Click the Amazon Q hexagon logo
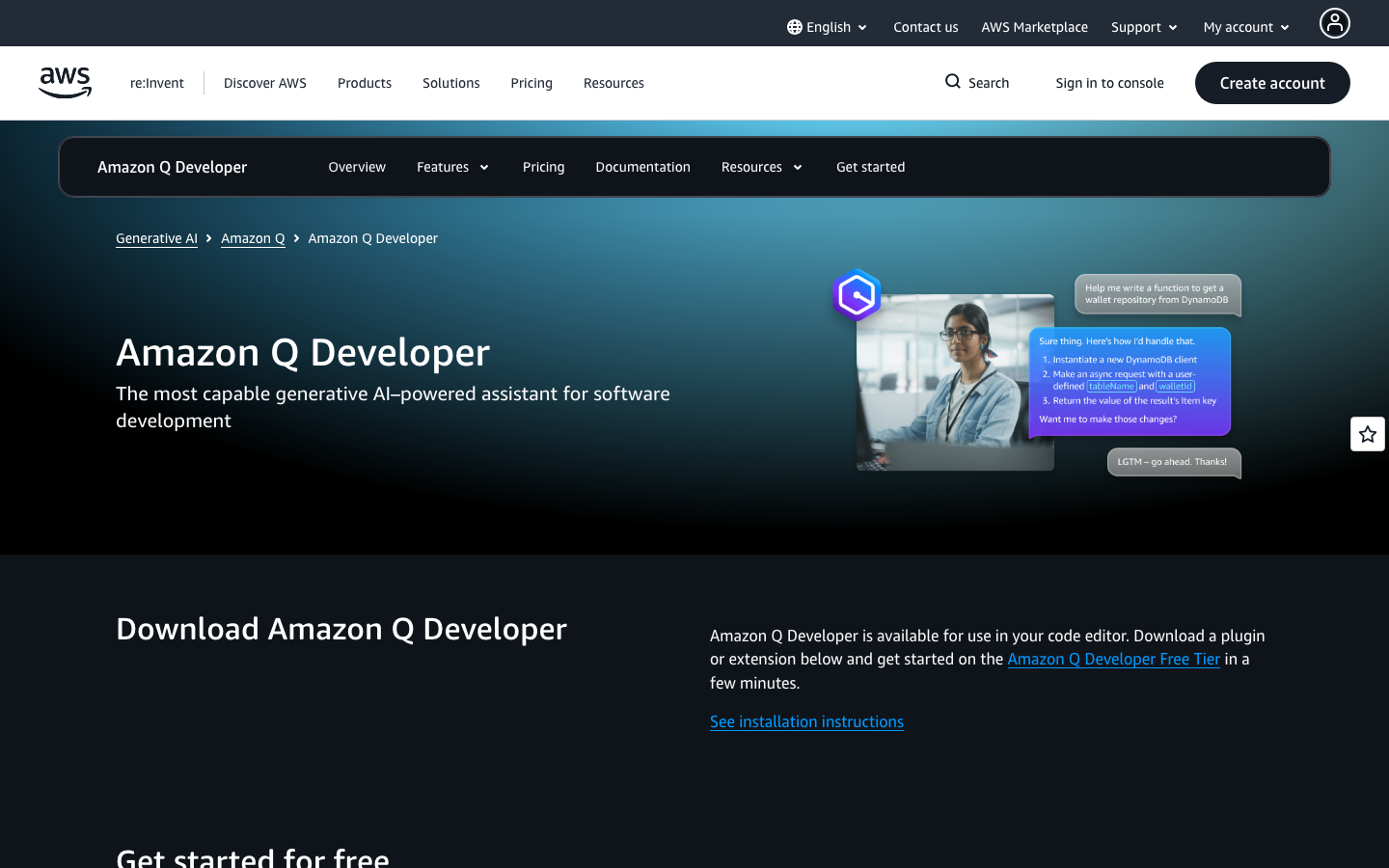Screen dimensions: 1389x868 (x=857, y=295)
